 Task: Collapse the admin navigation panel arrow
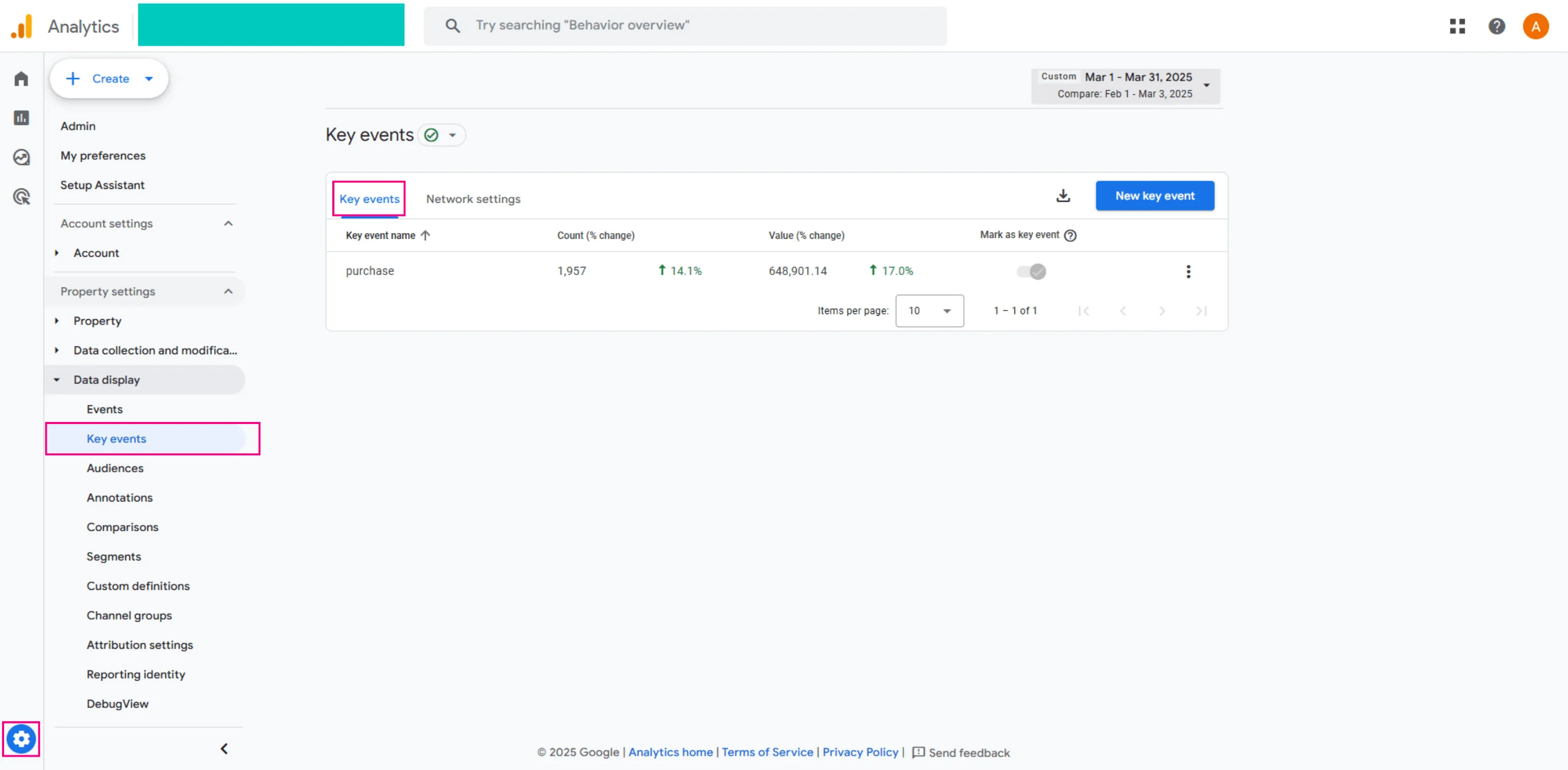224,749
